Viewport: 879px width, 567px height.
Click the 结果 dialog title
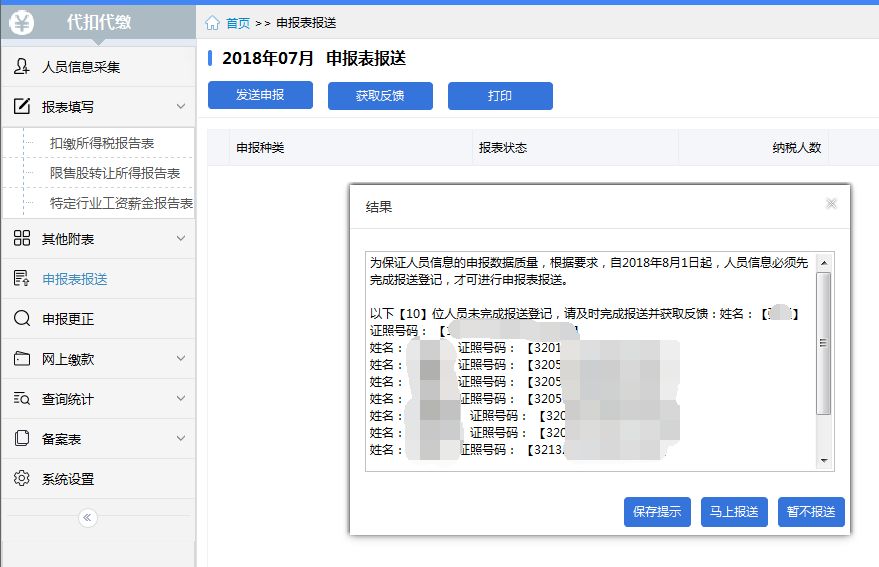pyautogui.click(x=379, y=207)
